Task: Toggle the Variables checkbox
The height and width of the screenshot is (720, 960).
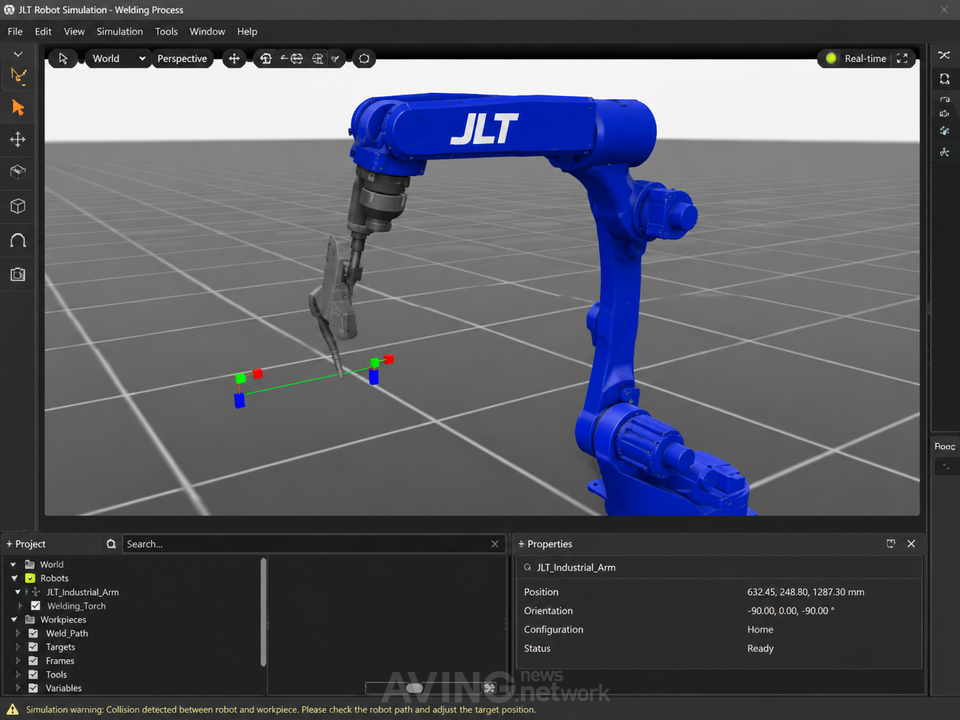Action: pyautogui.click(x=33, y=688)
